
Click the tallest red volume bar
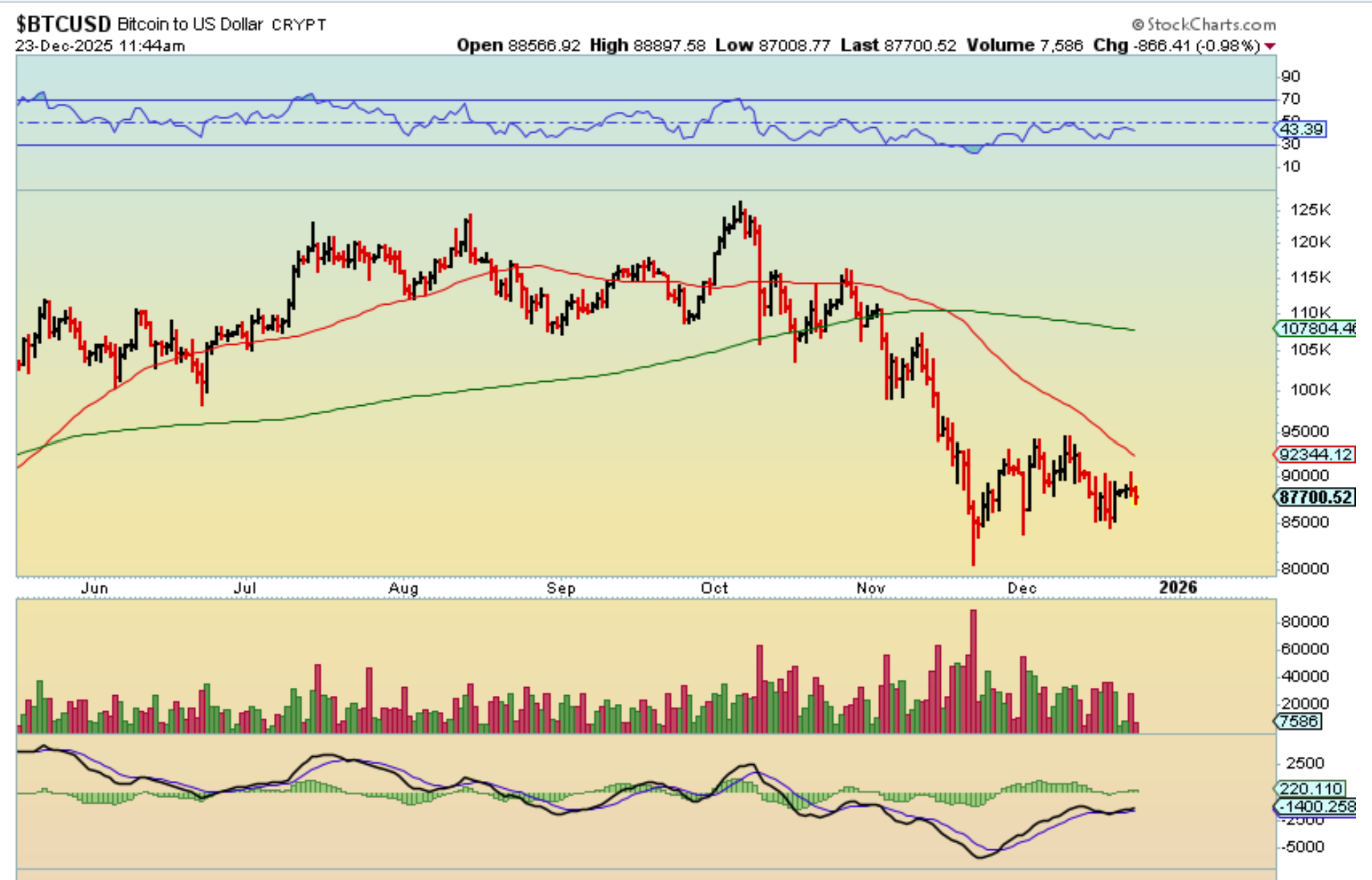[x=973, y=670]
